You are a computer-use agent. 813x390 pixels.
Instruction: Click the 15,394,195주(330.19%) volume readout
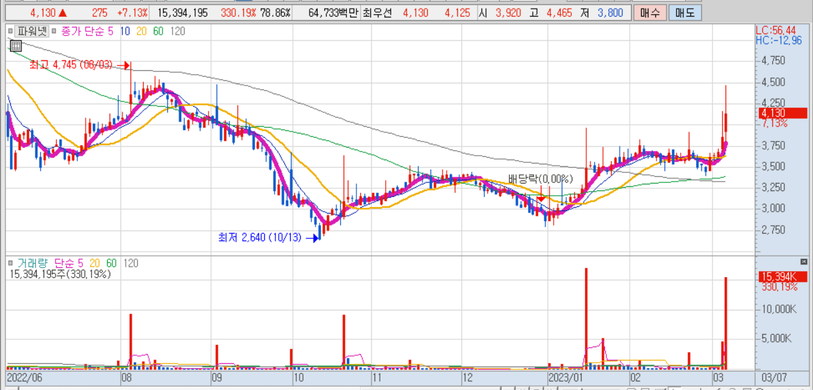(x=60, y=274)
